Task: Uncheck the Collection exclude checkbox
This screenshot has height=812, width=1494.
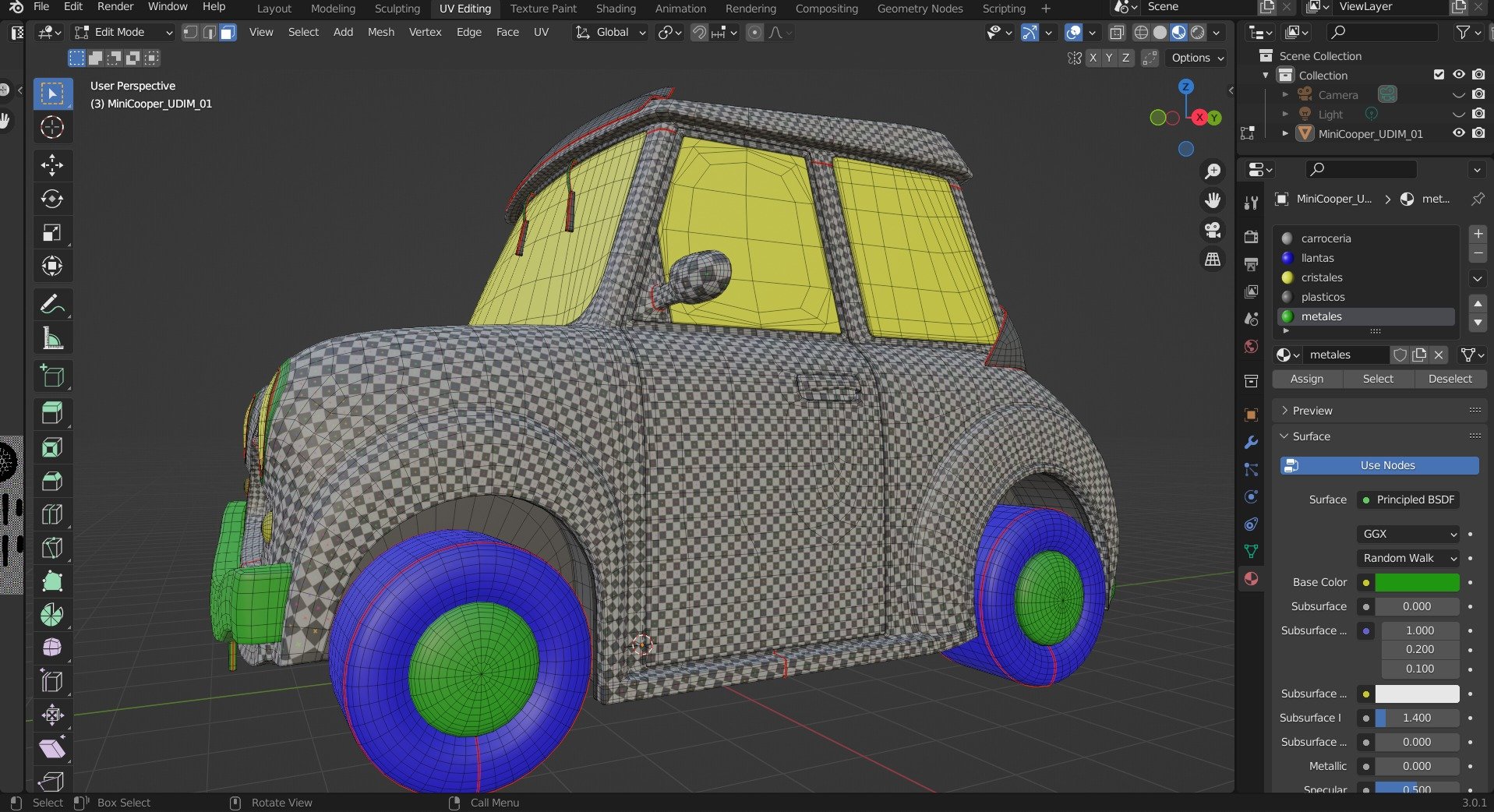Action: [1439, 75]
